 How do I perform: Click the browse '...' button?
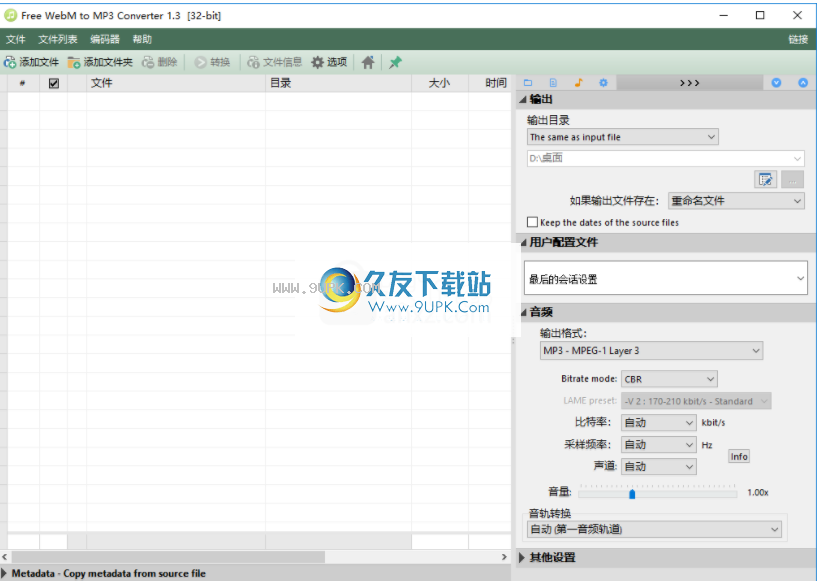(793, 180)
